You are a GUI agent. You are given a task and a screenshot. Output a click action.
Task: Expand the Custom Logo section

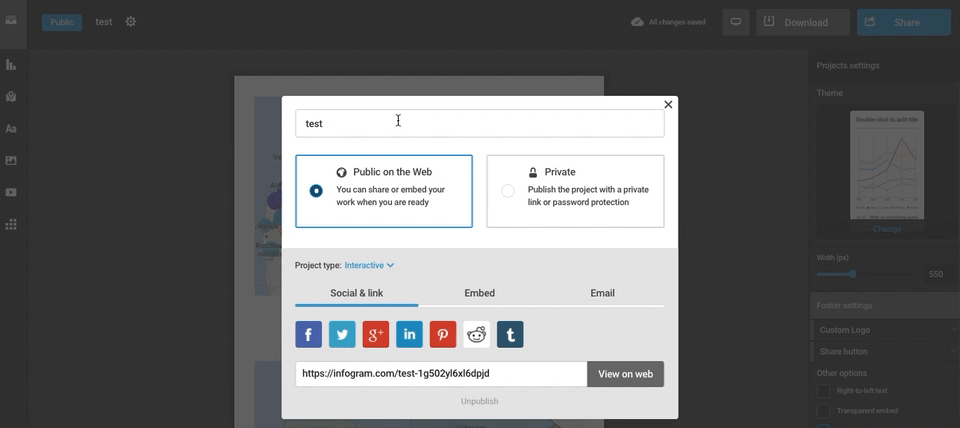[884, 330]
